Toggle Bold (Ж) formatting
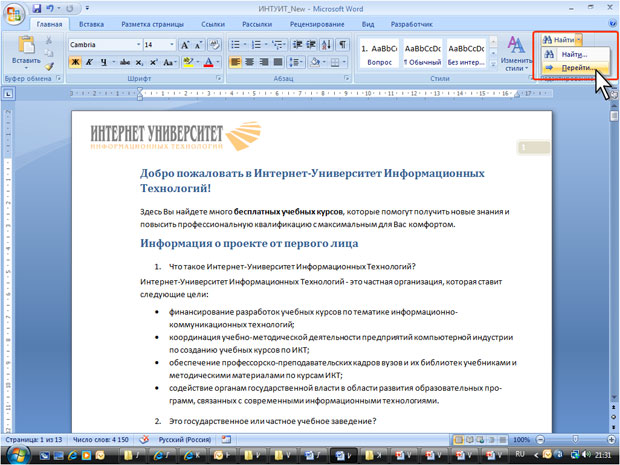 point(75,62)
